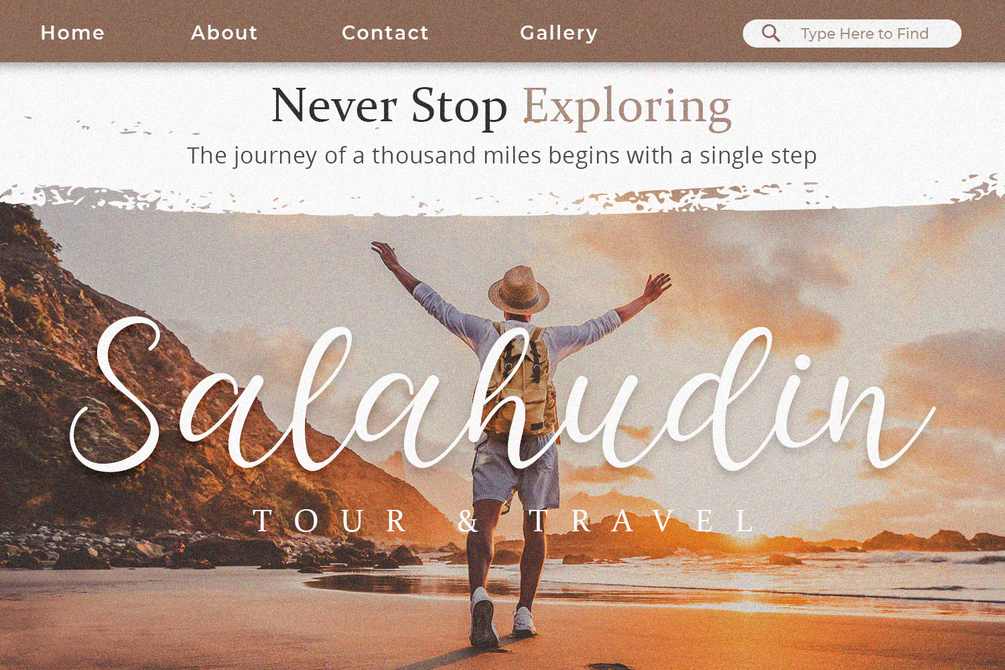Click the search magnifier icon

(771, 33)
